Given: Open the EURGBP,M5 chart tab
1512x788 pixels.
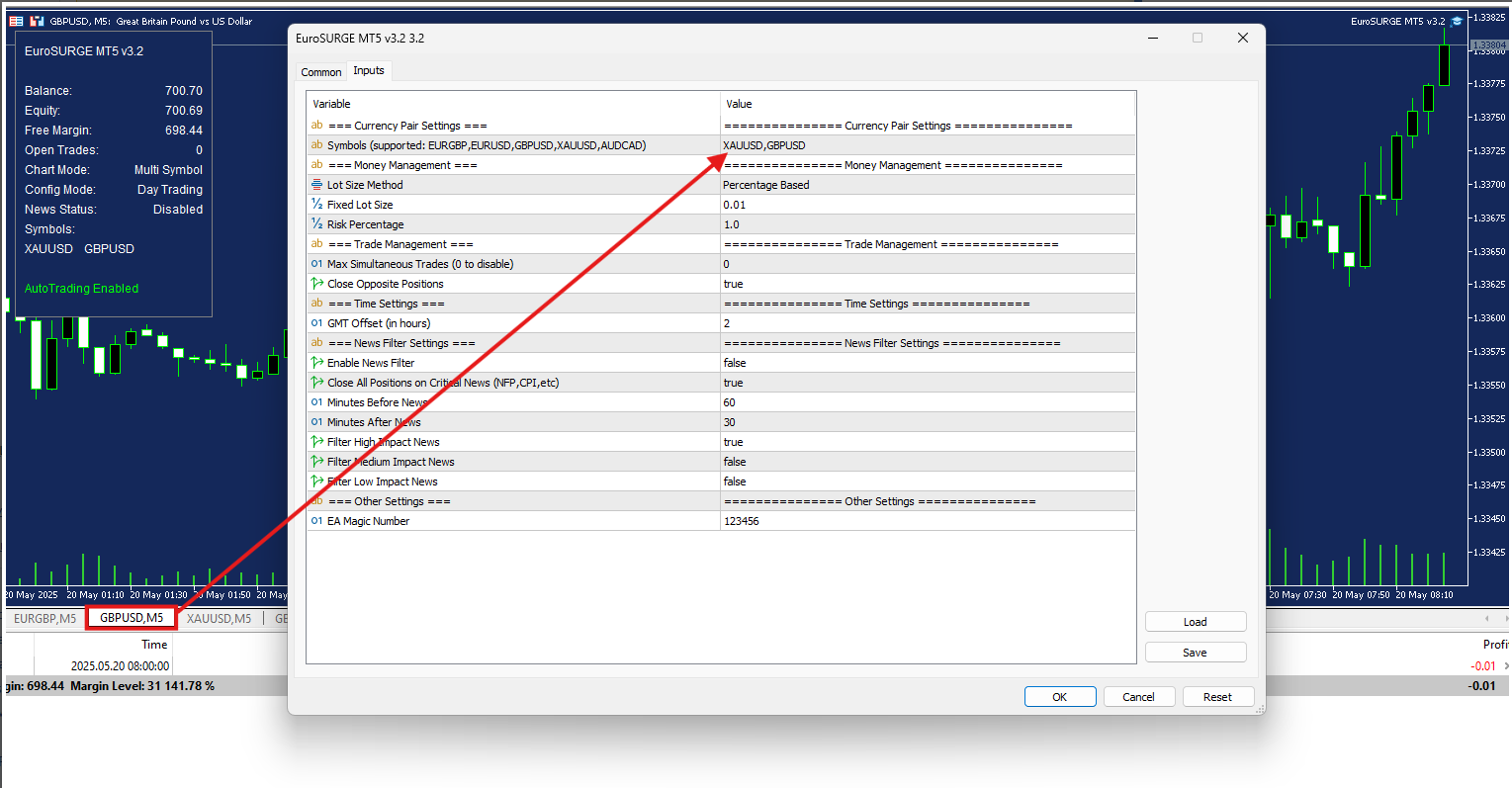Looking at the screenshot, I should (45, 619).
